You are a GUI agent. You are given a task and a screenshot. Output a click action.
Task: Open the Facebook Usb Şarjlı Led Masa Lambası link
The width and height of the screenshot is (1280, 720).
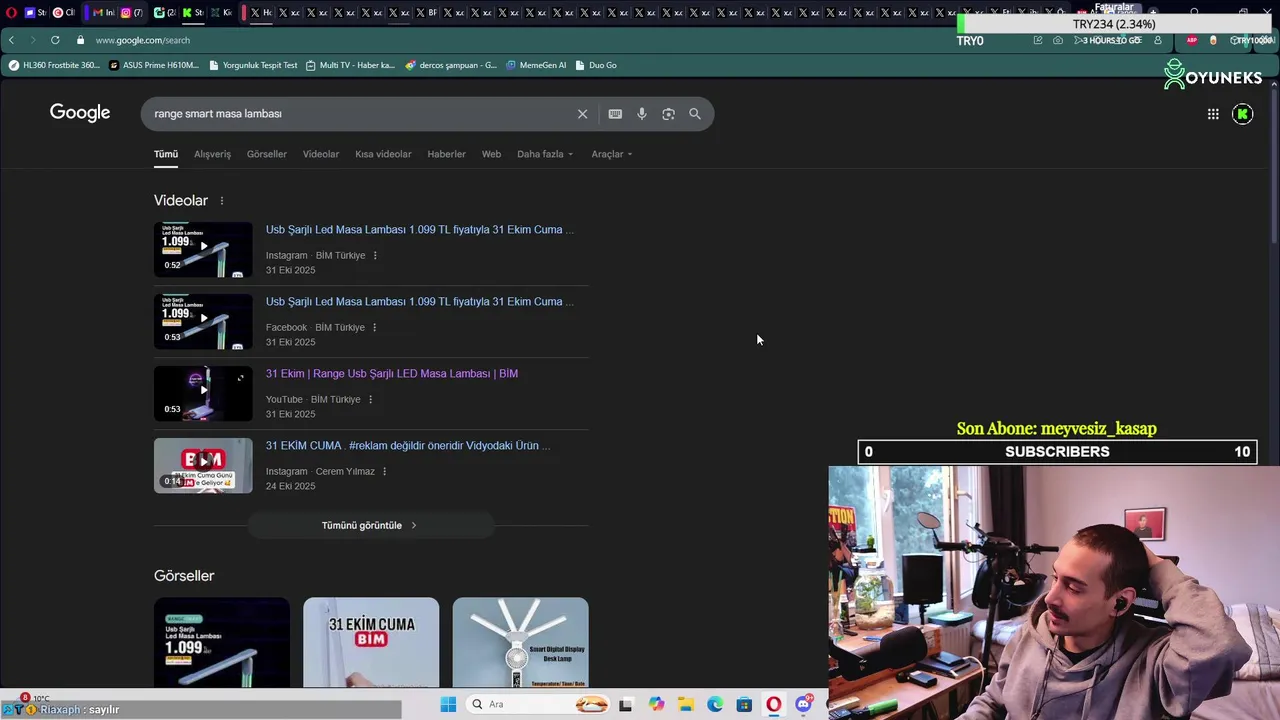tap(420, 302)
